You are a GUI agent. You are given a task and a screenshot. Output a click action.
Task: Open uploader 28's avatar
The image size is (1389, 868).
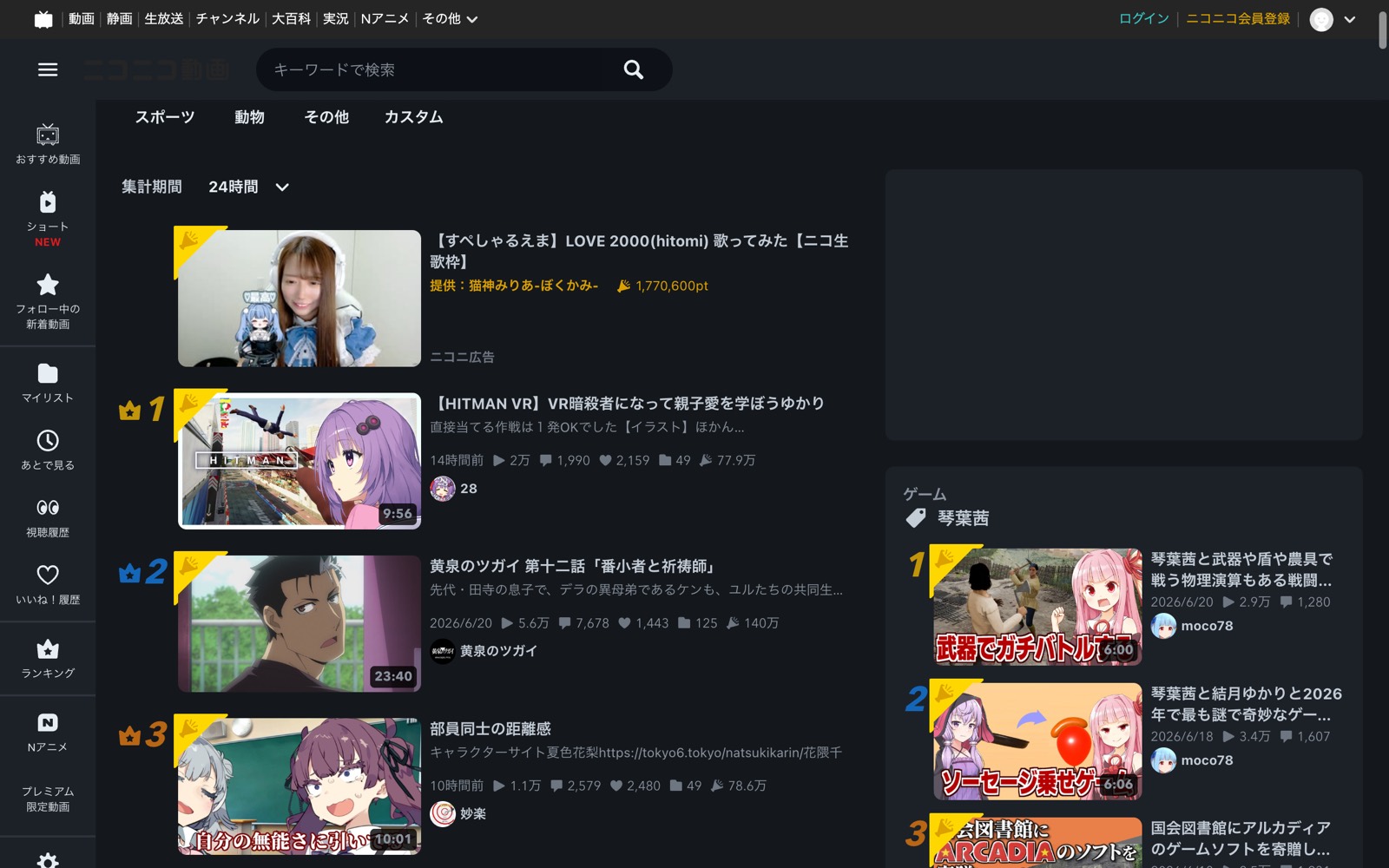[x=443, y=489]
